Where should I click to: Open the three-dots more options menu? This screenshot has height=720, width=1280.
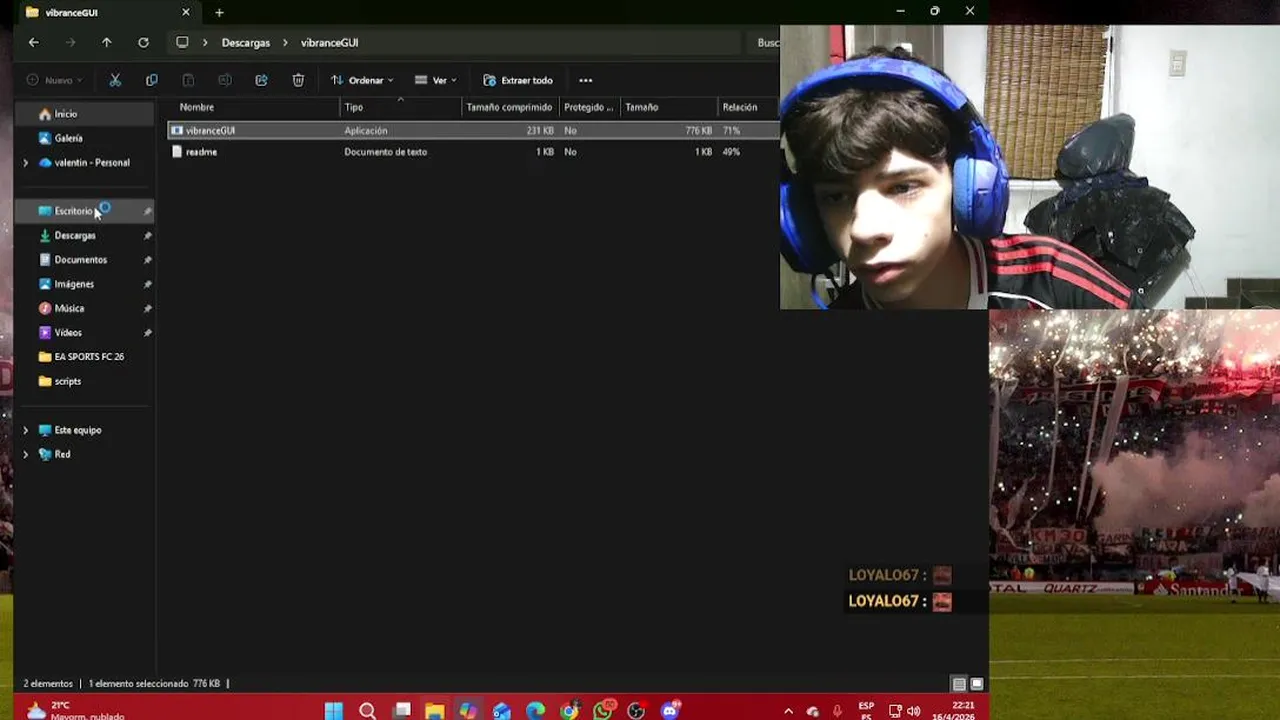586,80
